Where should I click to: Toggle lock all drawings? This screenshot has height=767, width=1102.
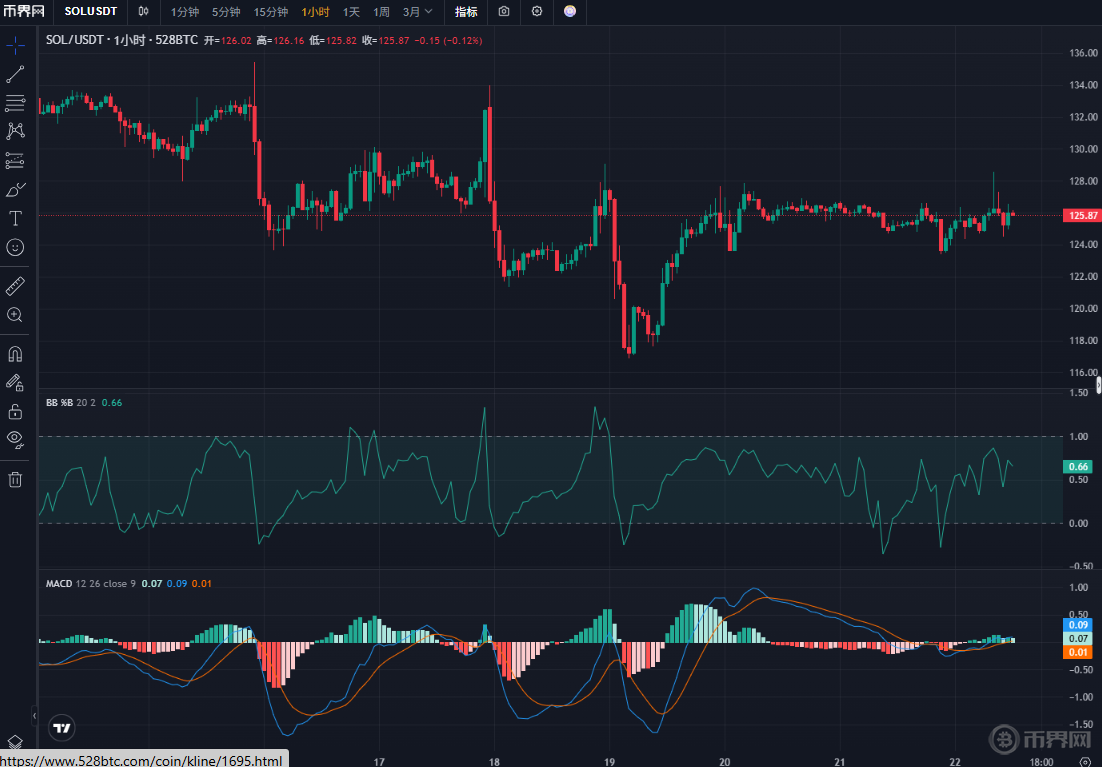click(x=15, y=411)
